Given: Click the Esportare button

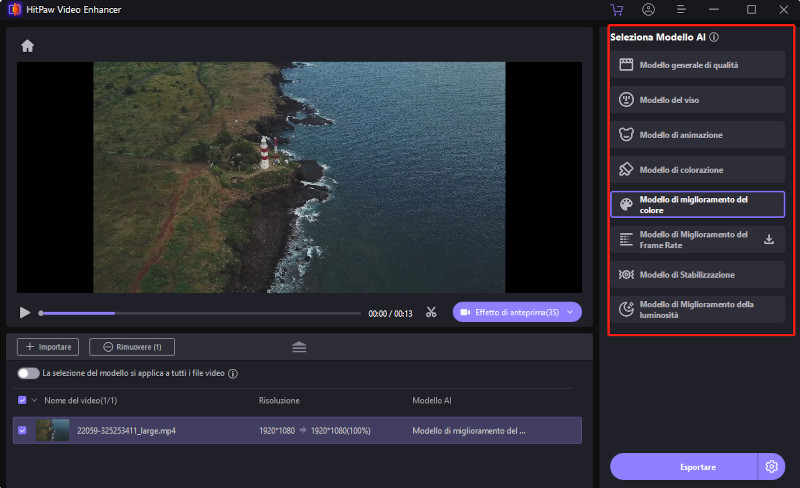Looking at the screenshot, I should click(x=685, y=466).
